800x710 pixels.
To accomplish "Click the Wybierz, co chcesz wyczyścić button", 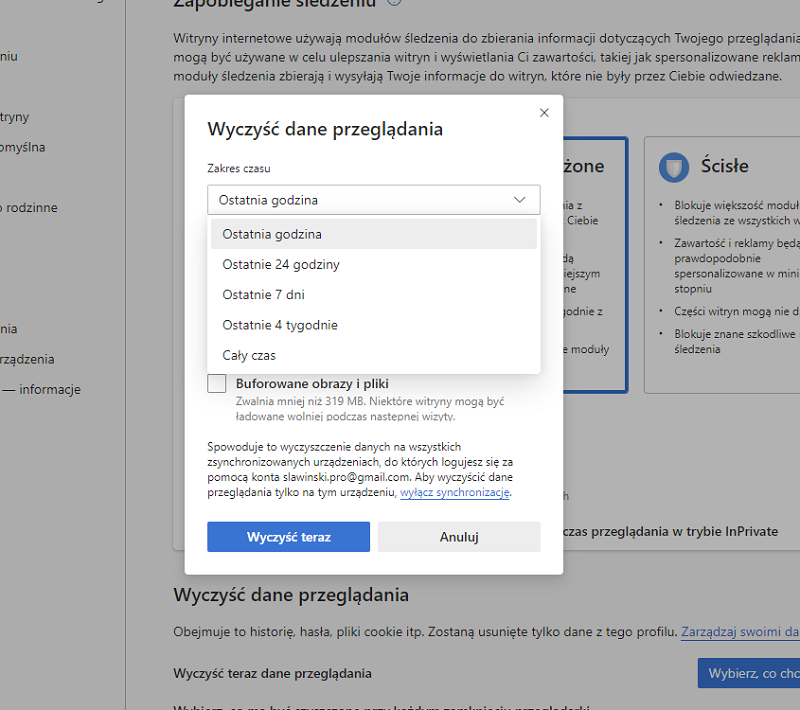I will (750, 673).
